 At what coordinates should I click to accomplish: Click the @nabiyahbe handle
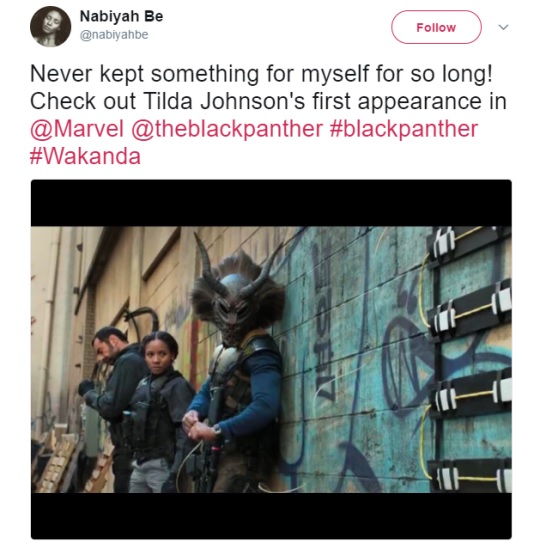[x=114, y=35]
